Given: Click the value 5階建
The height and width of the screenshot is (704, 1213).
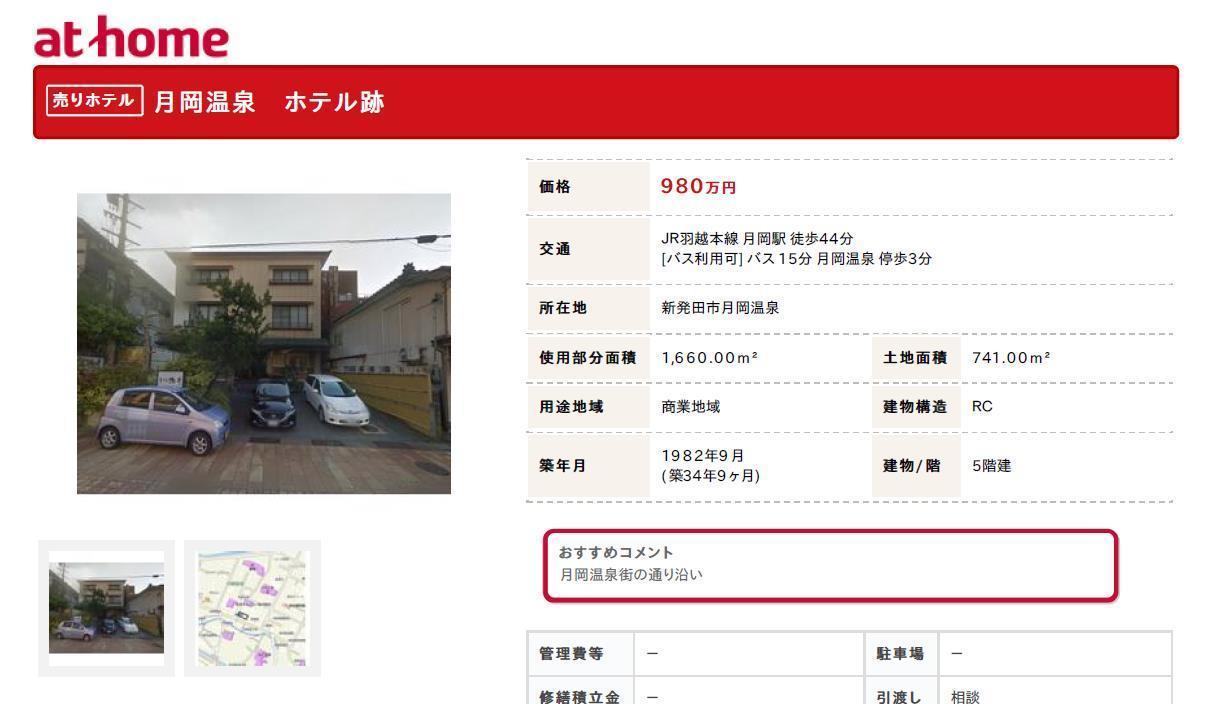Looking at the screenshot, I should [991, 466].
